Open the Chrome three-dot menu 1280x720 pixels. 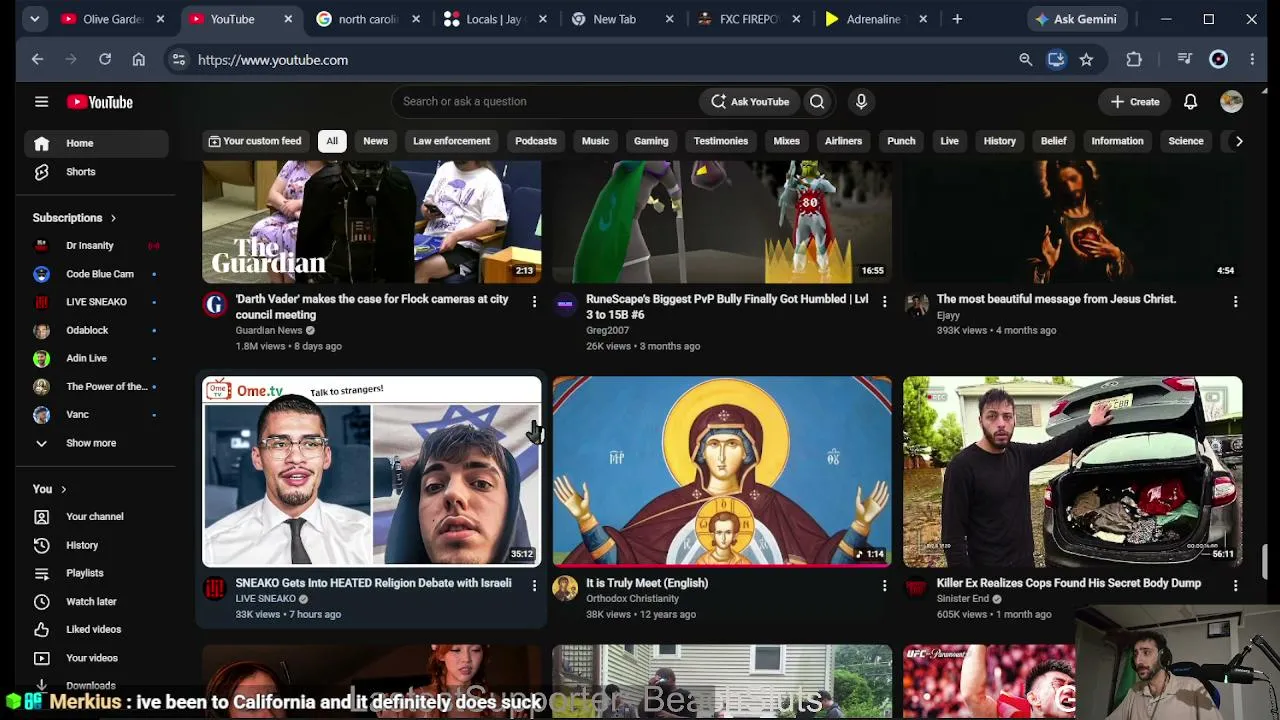[x=1252, y=60]
